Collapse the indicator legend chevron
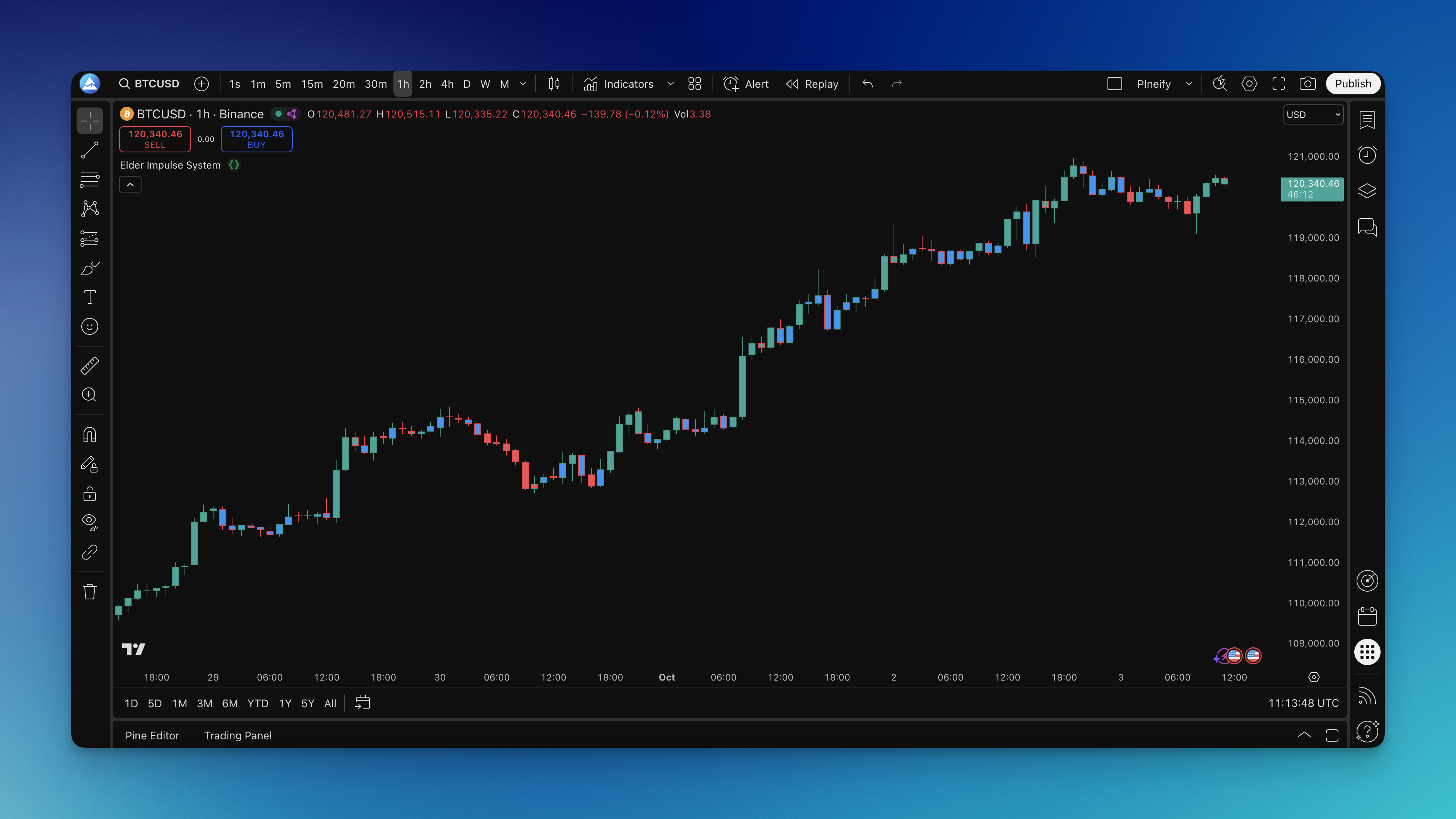Image resolution: width=1456 pixels, height=819 pixels. pos(130,185)
